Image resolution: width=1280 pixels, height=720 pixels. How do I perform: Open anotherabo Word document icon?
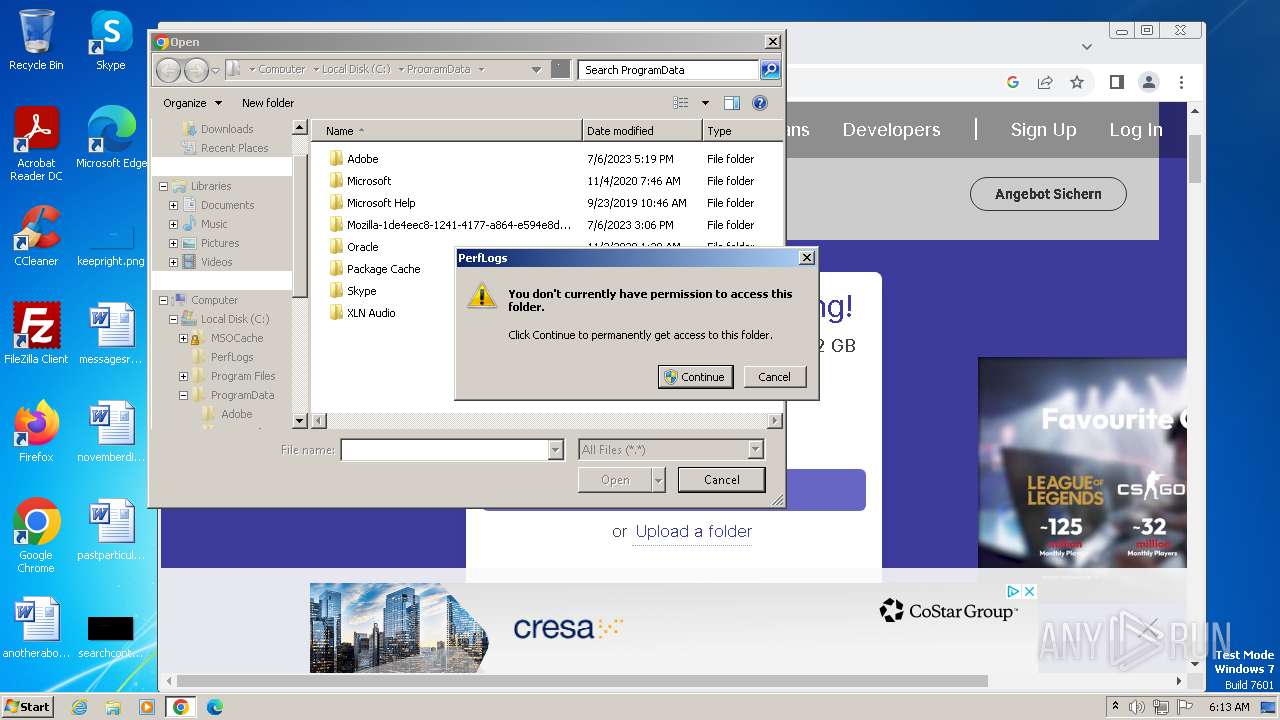tap(36, 628)
